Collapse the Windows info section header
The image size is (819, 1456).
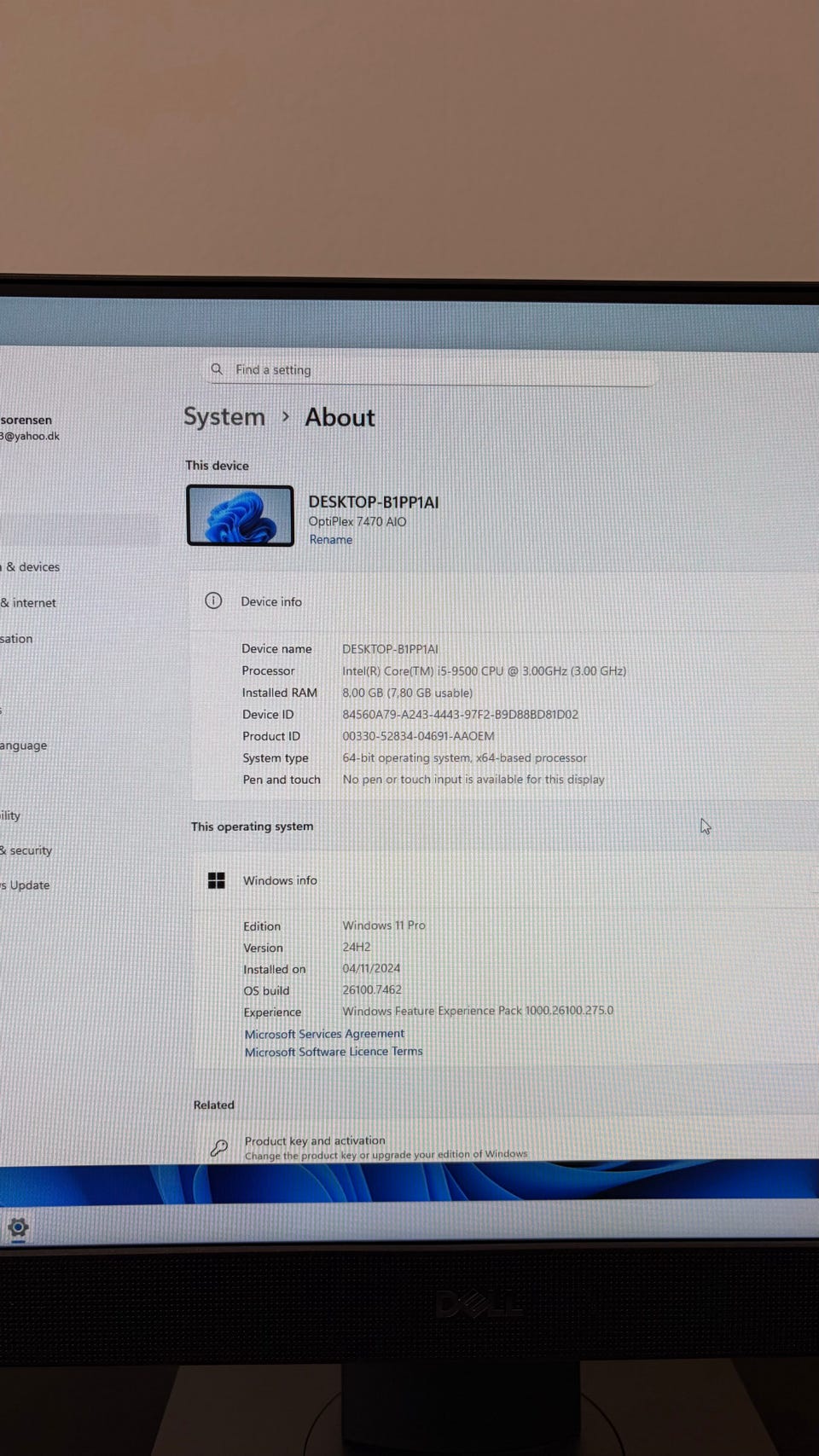503,880
